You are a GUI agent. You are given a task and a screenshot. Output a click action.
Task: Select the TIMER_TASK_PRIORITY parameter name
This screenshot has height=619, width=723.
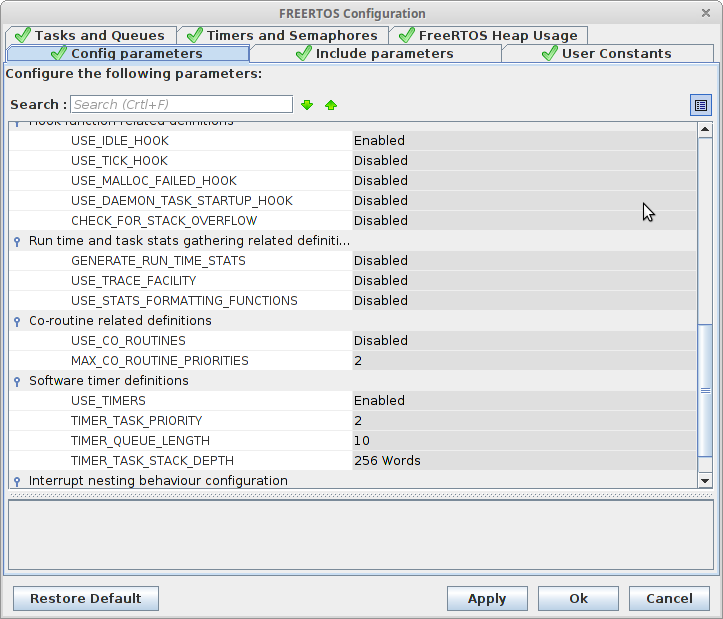(x=136, y=421)
